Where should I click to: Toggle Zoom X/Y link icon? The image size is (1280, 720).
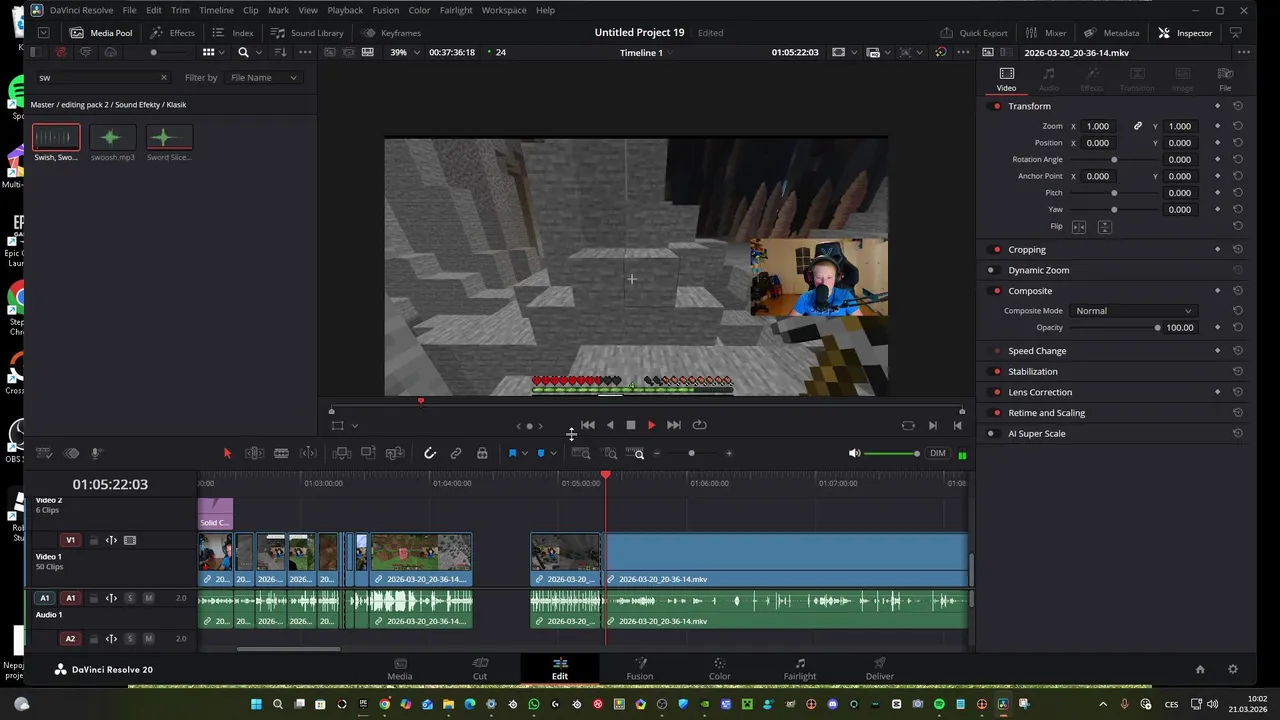point(1137,126)
